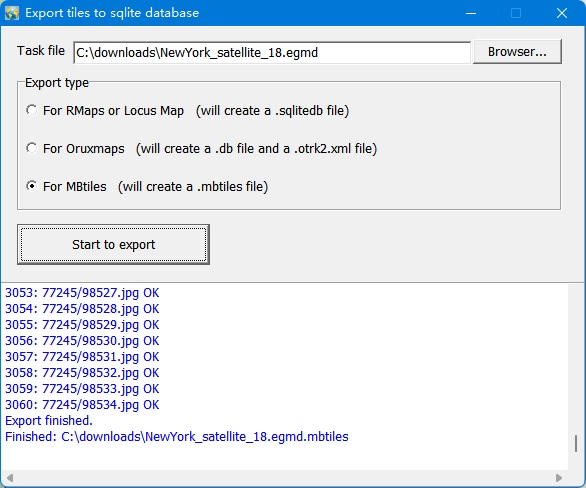Image resolution: width=586 pixels, height=488 pixels.
Task: Click the vertical scrollbar thumb in log
Action: click(576, 443)
